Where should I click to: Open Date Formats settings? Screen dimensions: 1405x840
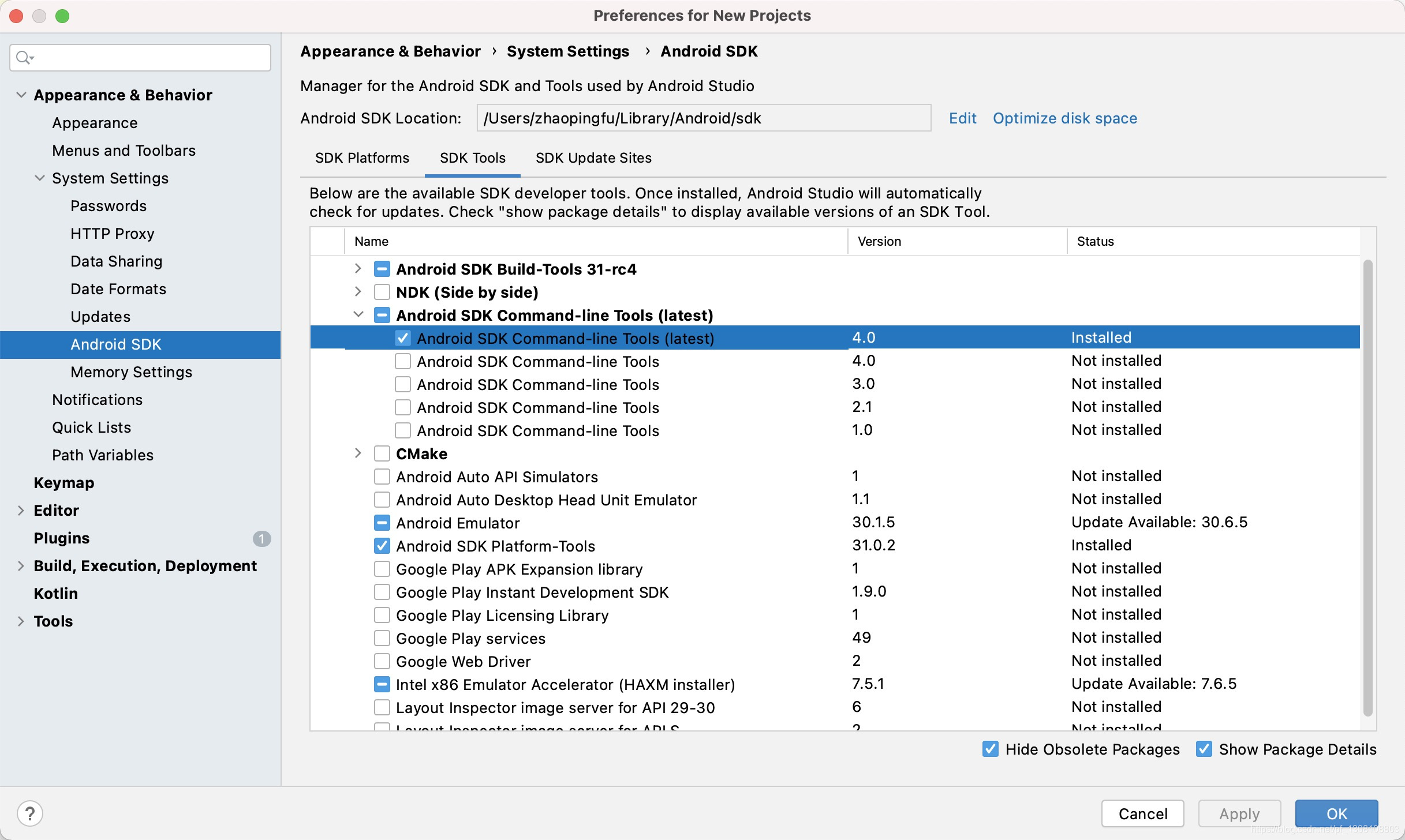point(118,289)
